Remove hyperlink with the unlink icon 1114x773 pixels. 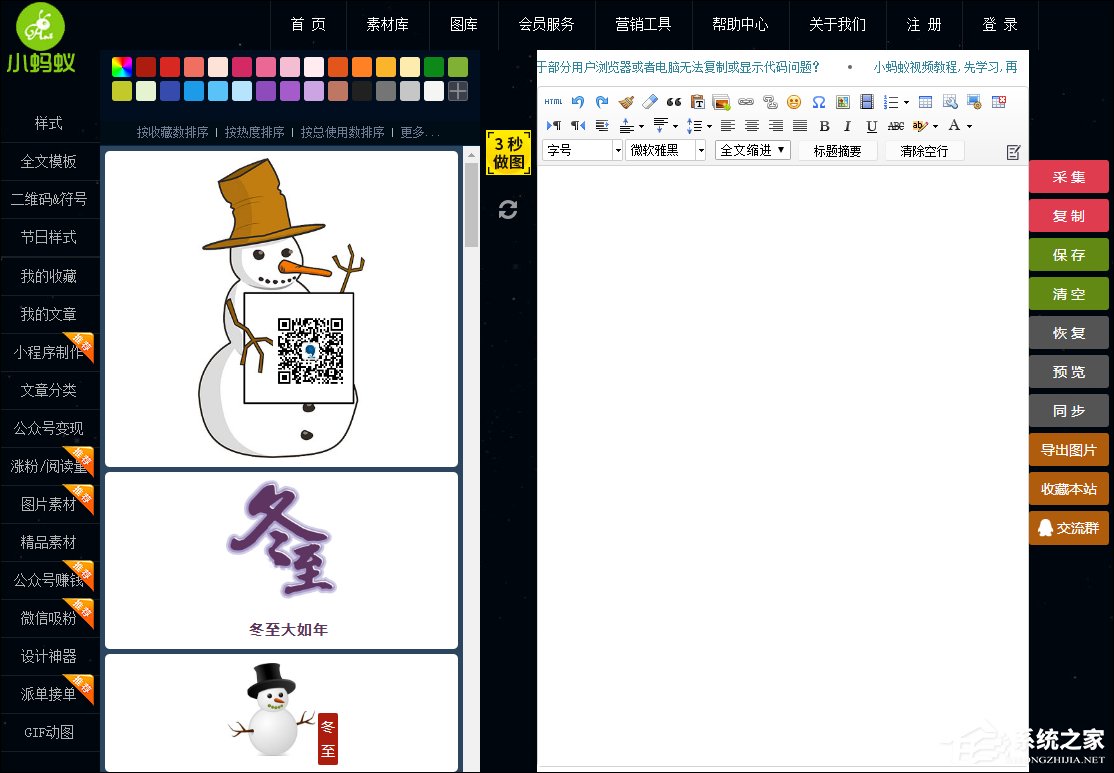[x=770, y=102]
